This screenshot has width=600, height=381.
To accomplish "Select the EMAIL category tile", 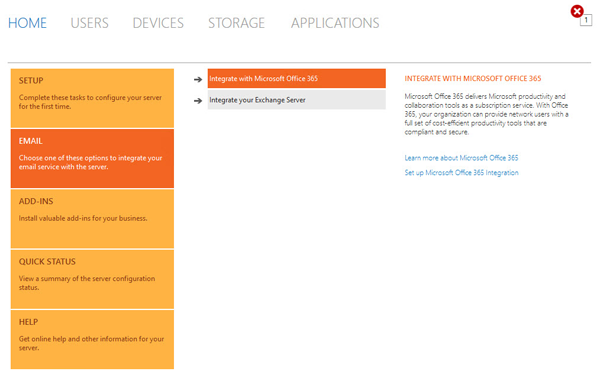I will (92, 158).
